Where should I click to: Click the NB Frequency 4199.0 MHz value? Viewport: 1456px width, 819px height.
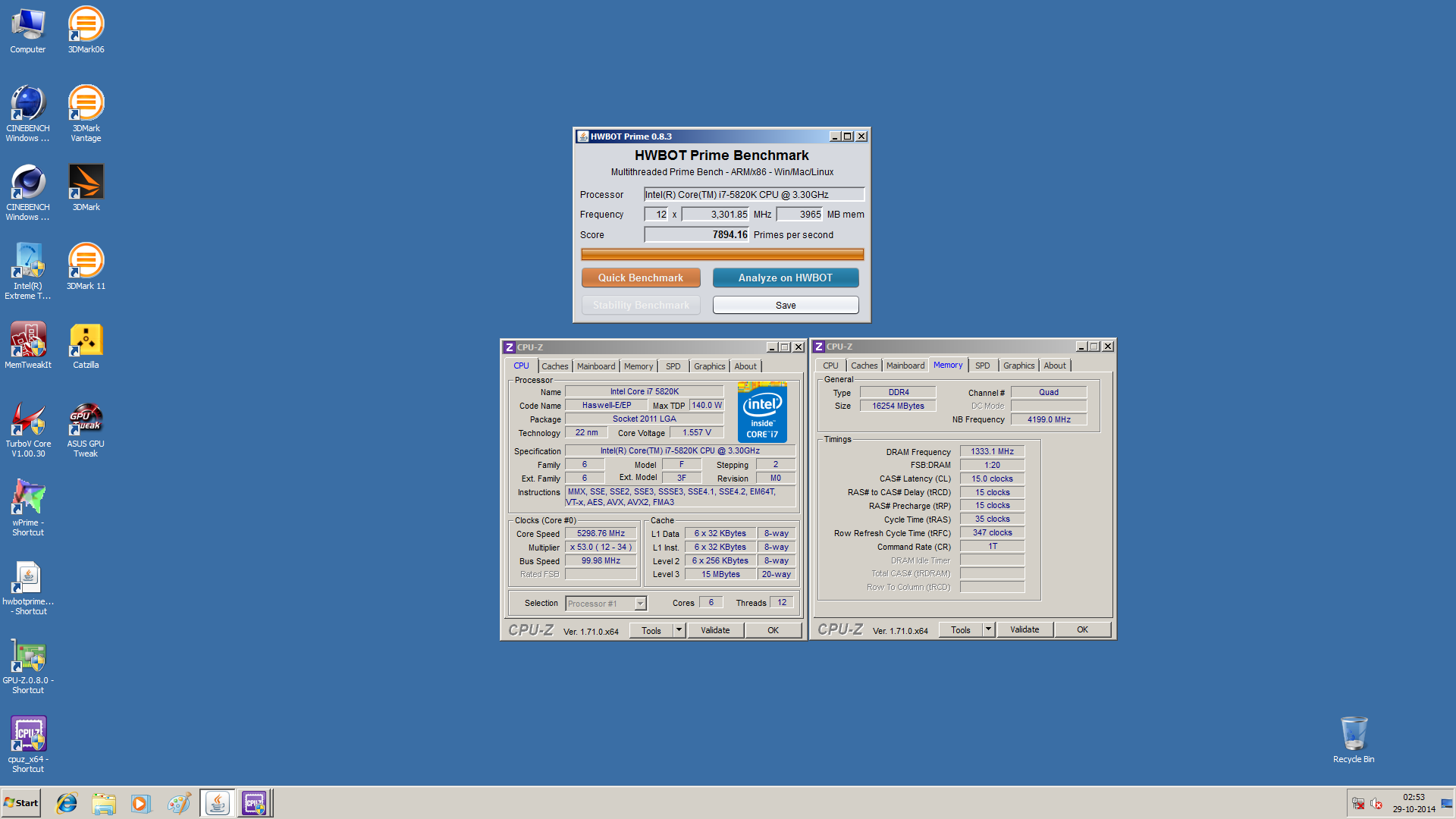pos(1049,419)
